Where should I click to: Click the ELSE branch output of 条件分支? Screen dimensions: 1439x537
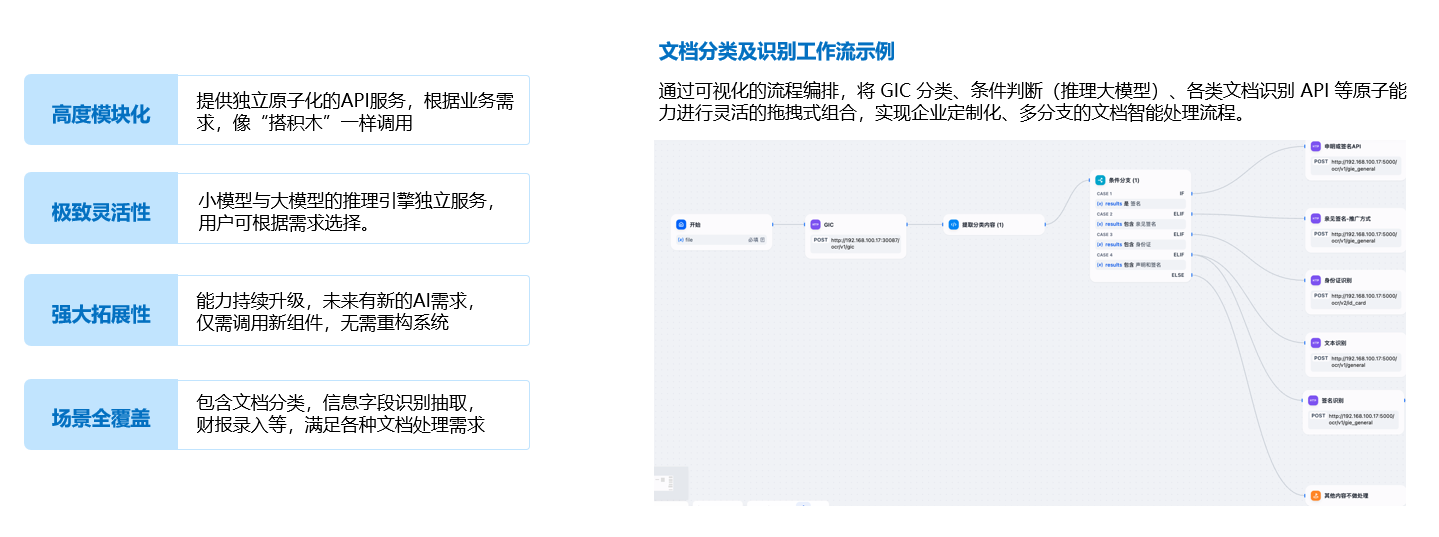pyautogui.click(x=1178, y=275)
